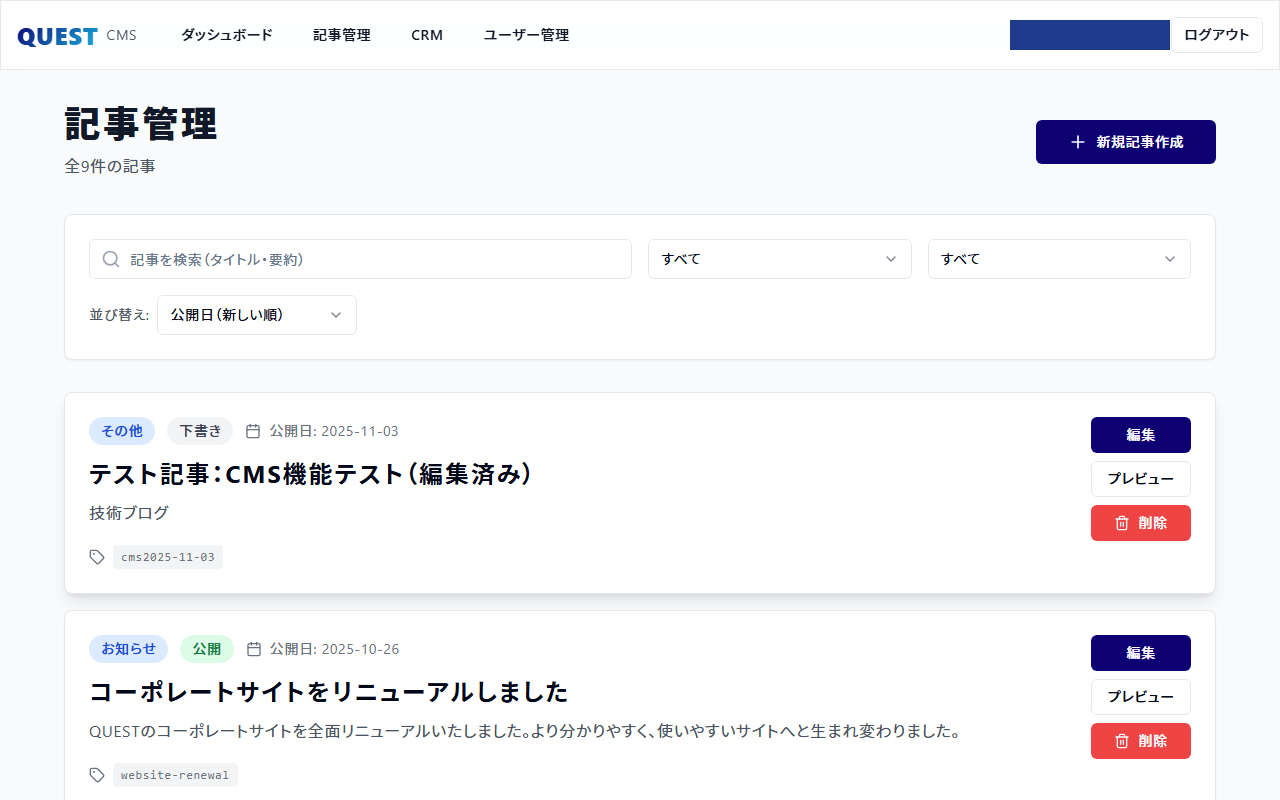The height and width of the screenshot is (800, 1280).
Task: Click the trash icon on the テスト記事 削除 button
Action: click(x=1122, y=522)
